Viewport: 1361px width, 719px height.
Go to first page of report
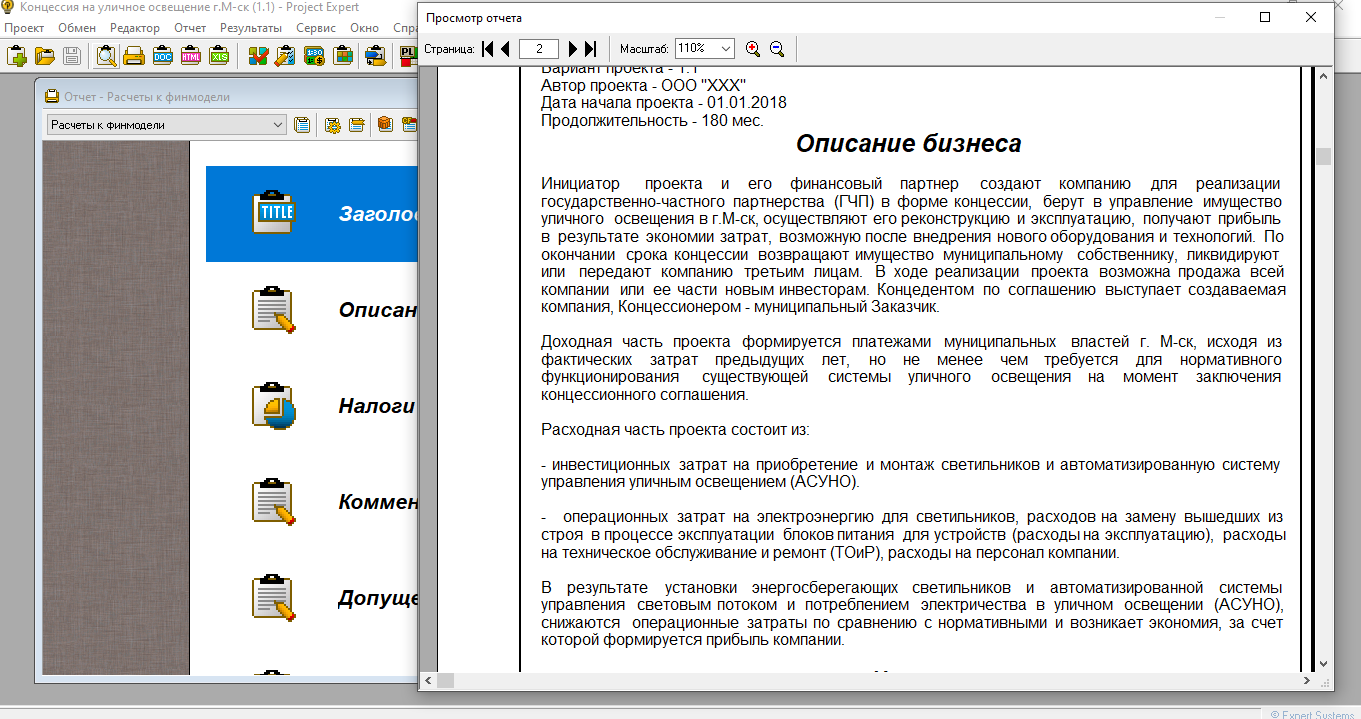pyautogui.click(x=488, y=48)
